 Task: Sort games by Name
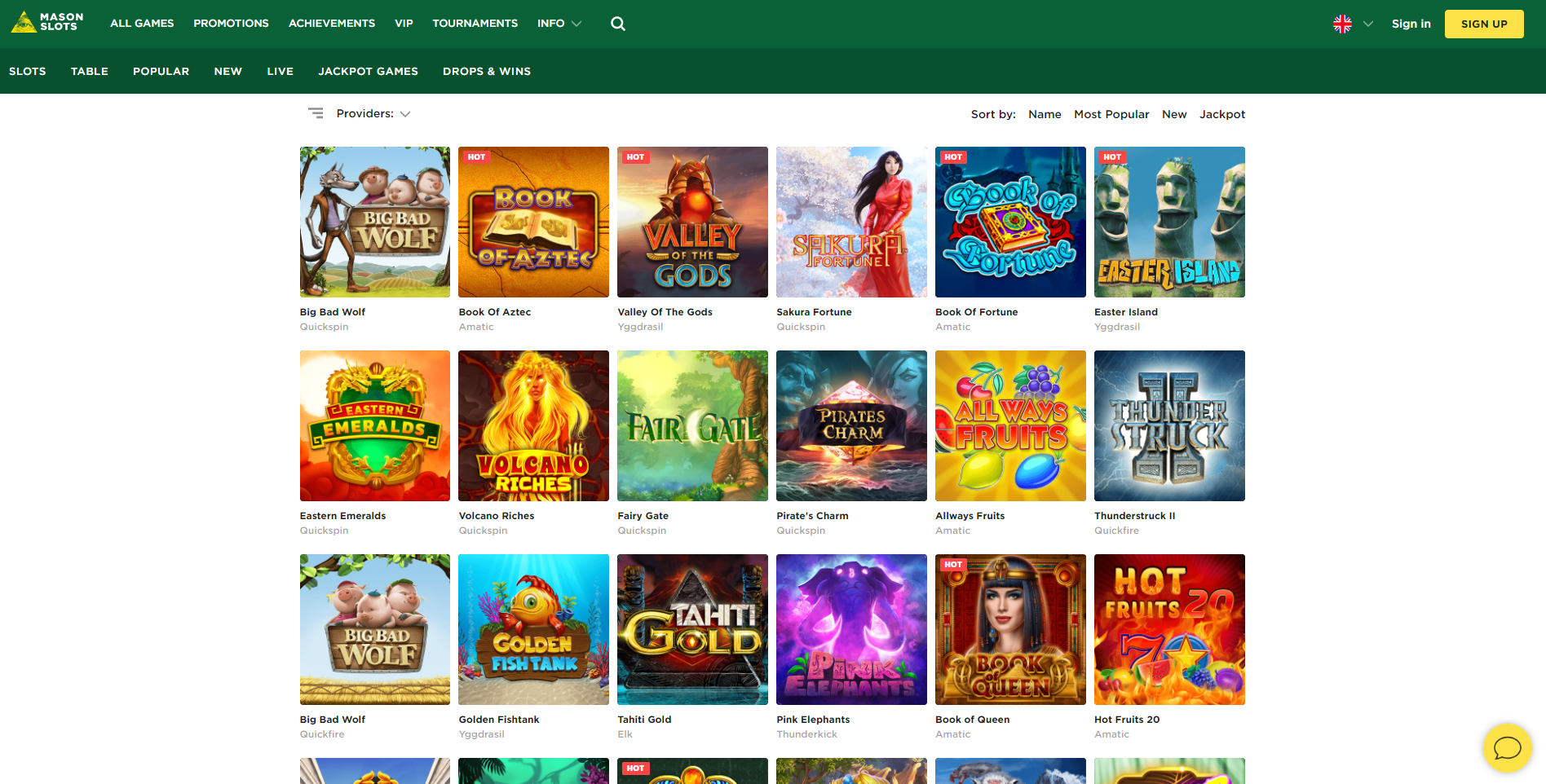click(x=1045, y=114)
